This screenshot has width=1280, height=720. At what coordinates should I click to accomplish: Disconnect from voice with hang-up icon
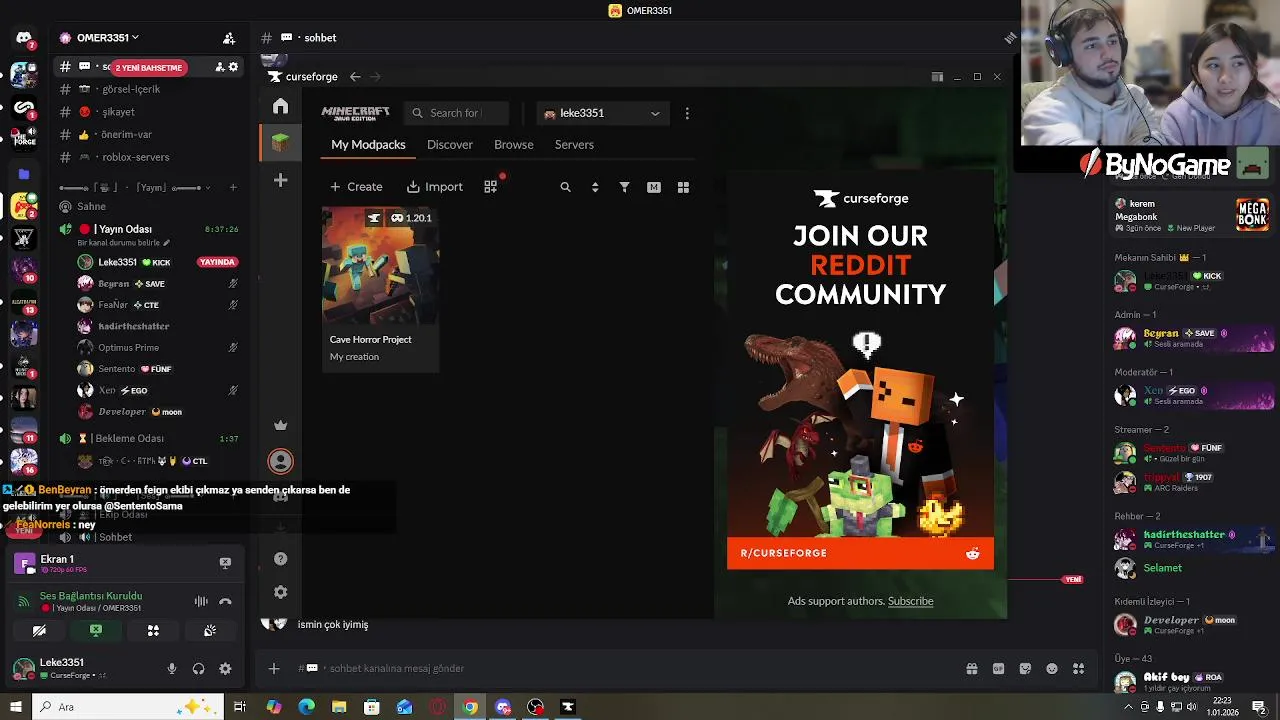pyautogui.click(x=225, y=601)
